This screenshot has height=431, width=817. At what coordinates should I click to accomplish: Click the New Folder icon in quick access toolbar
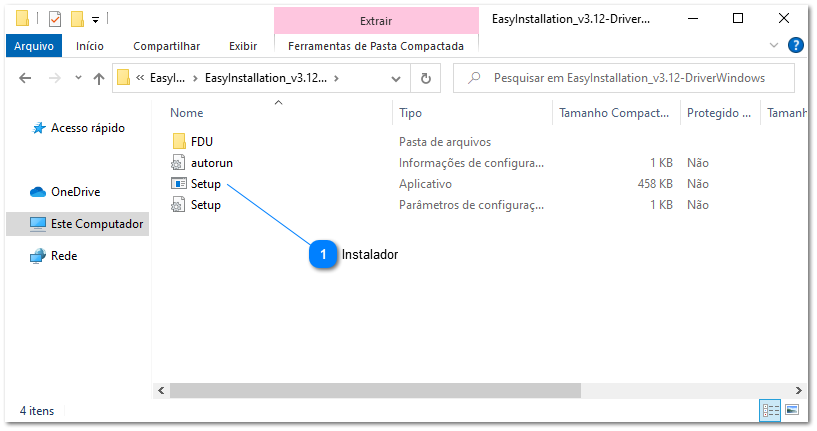click(78, 19)
